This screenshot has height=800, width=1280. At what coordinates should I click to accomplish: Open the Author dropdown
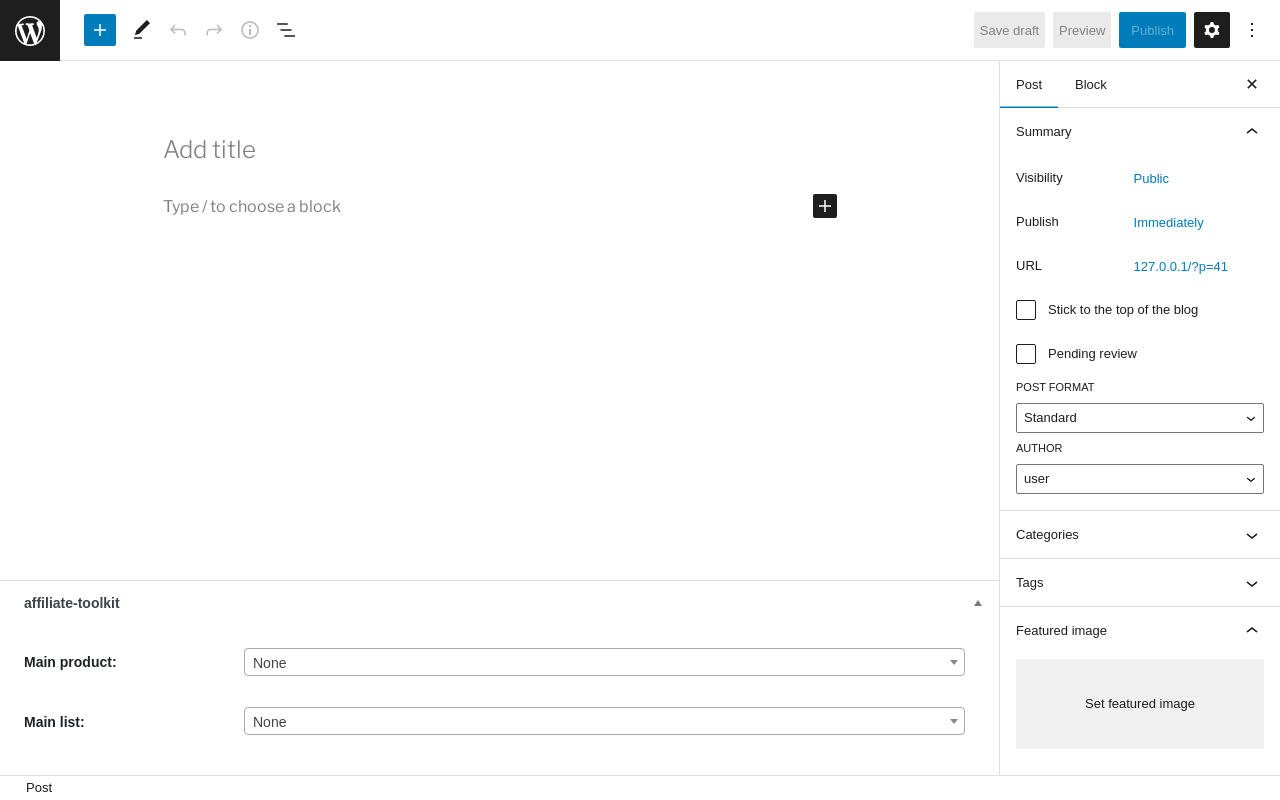pyautogui.click(x=1140, y=479)
